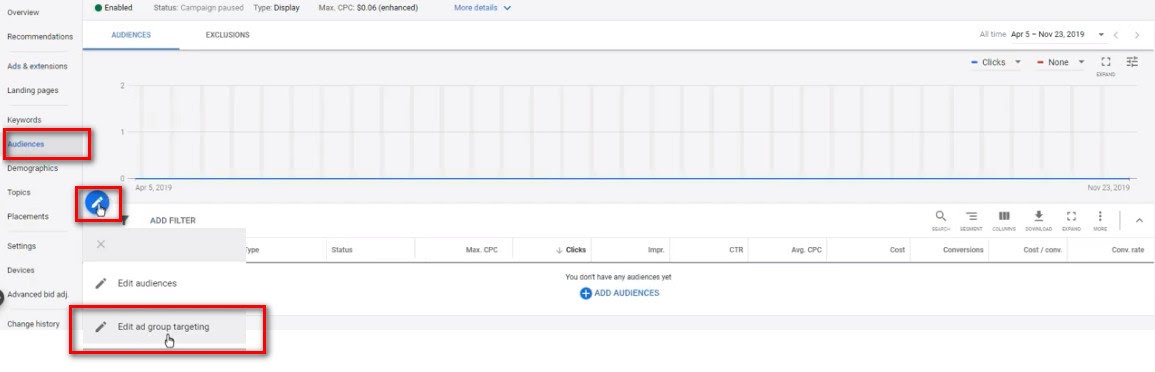Image resolution: width=1155 pixels, height=372 pixels.
Task: Open Advanced bid adj. in sidebar
Action: (x=38, y=295)
